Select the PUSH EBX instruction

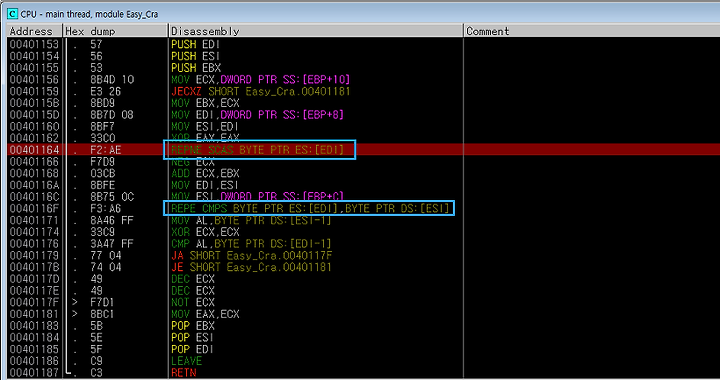point(196,68)
